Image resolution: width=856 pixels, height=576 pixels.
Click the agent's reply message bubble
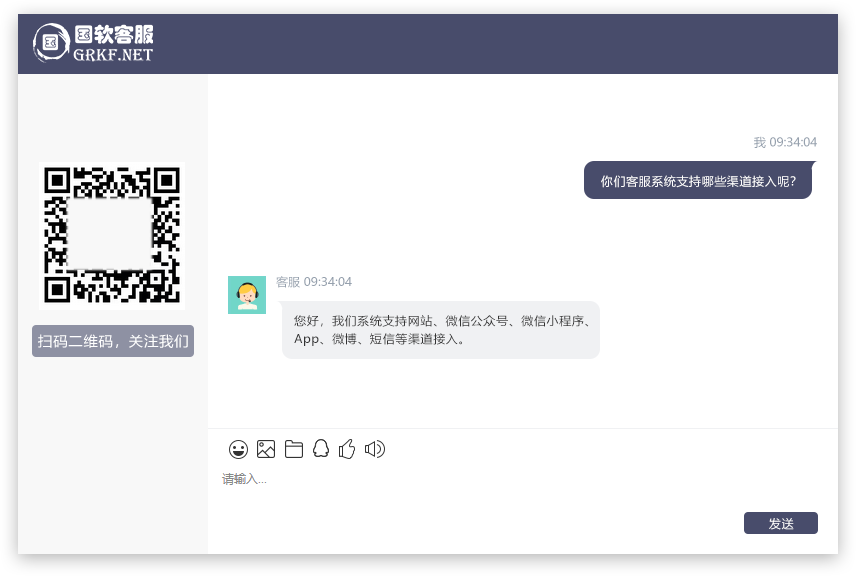tap(440, 330)
